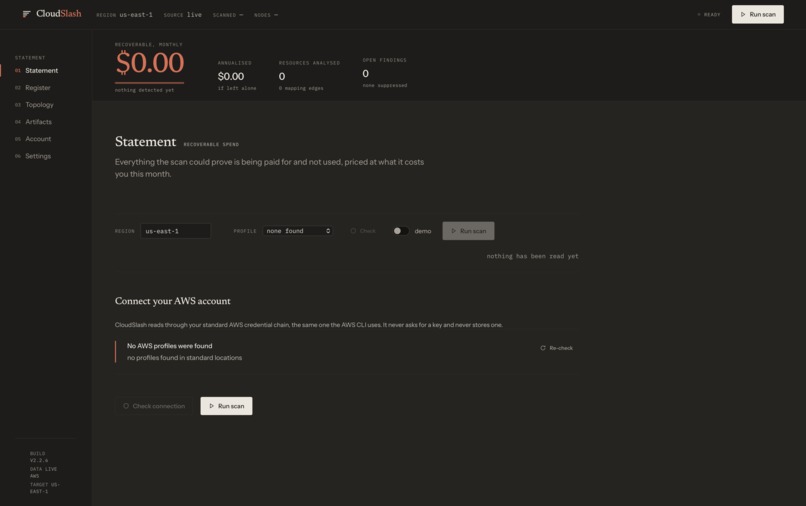Click the Check connection button

coord(154,406)
